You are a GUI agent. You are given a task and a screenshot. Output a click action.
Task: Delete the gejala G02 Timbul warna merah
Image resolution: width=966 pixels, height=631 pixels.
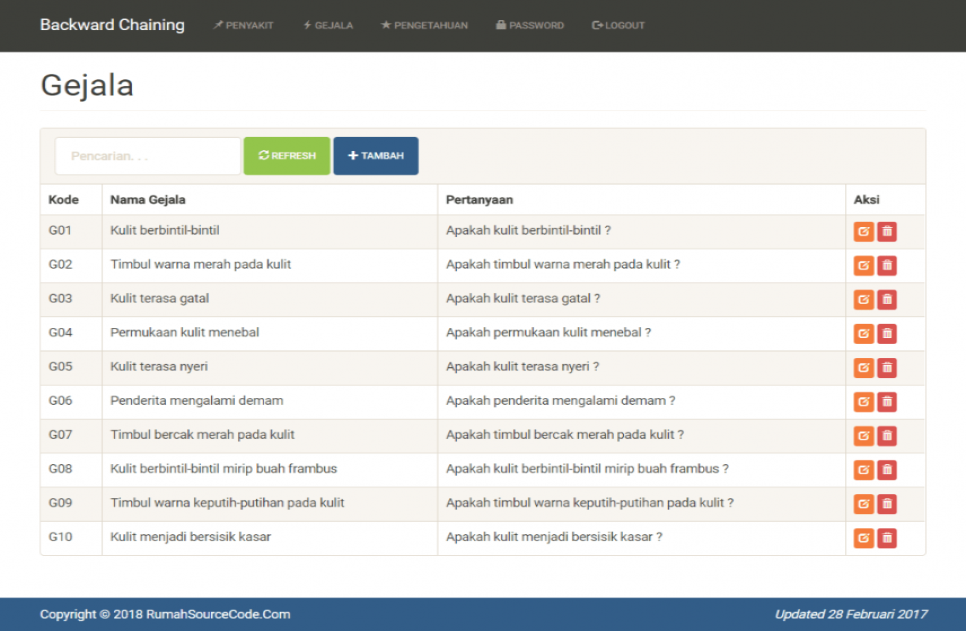(887, 265)
